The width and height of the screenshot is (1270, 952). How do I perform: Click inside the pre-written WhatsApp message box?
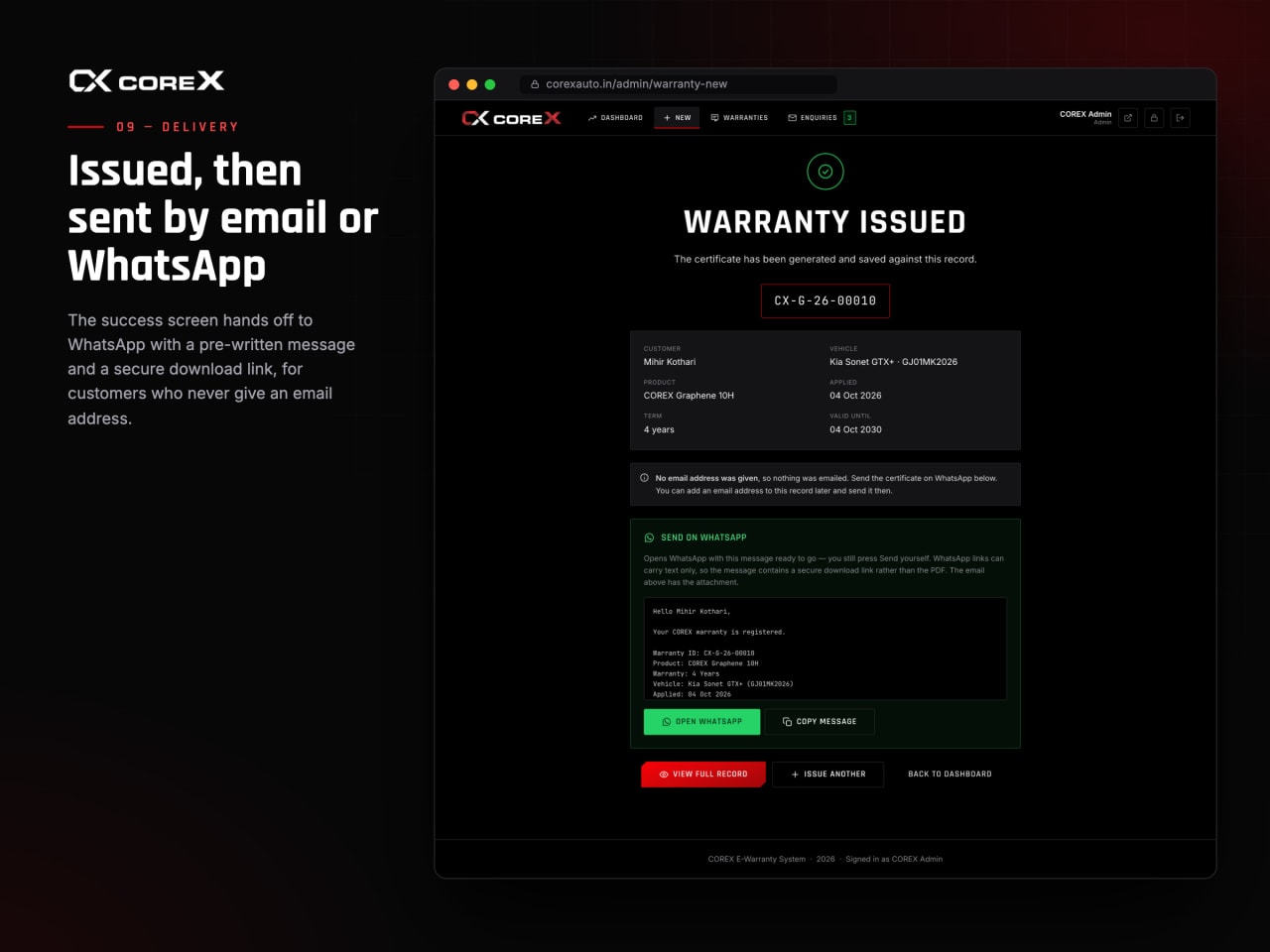pyautogui.click(x=825, y=649)
